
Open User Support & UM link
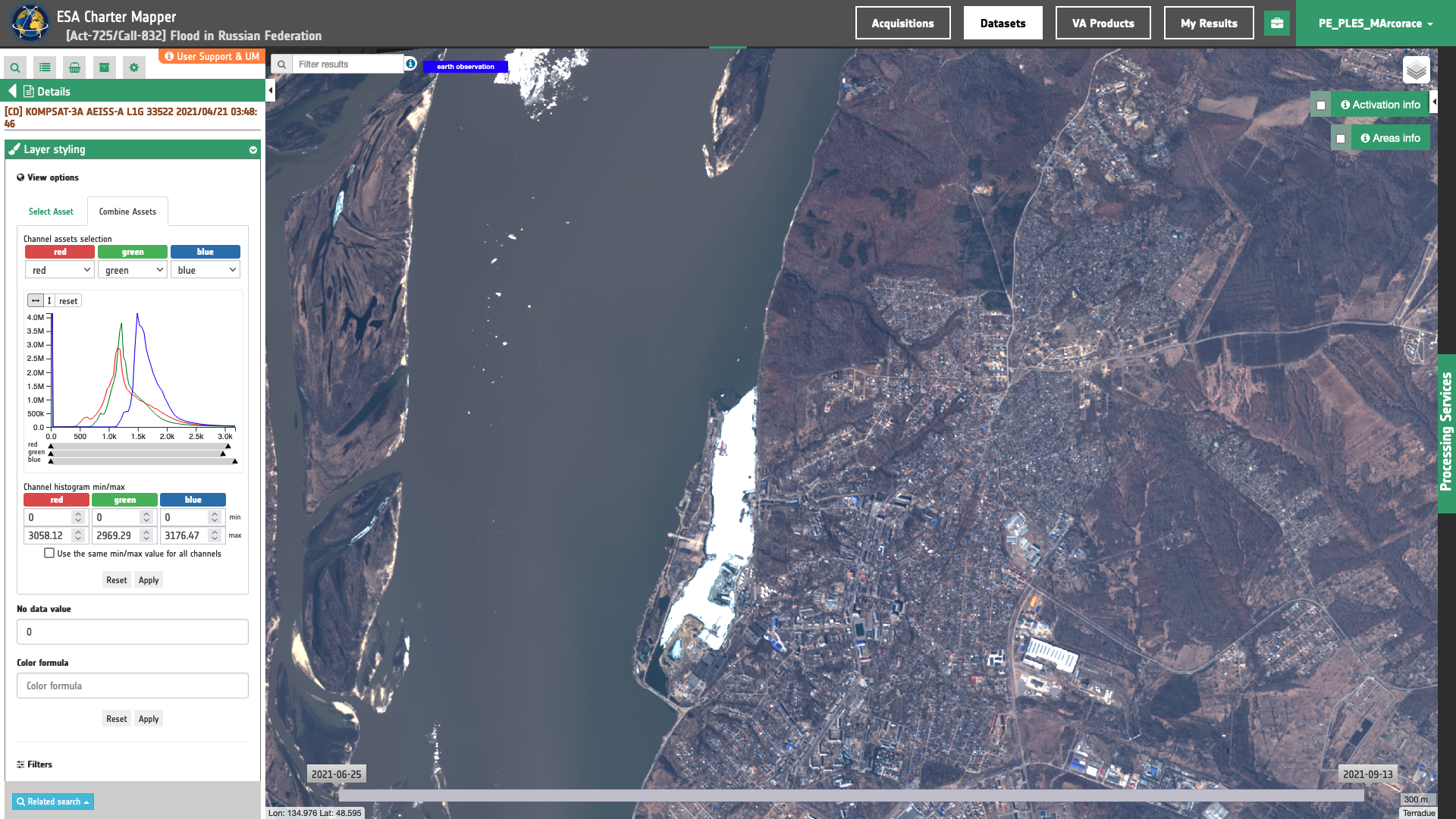[212, 56]
